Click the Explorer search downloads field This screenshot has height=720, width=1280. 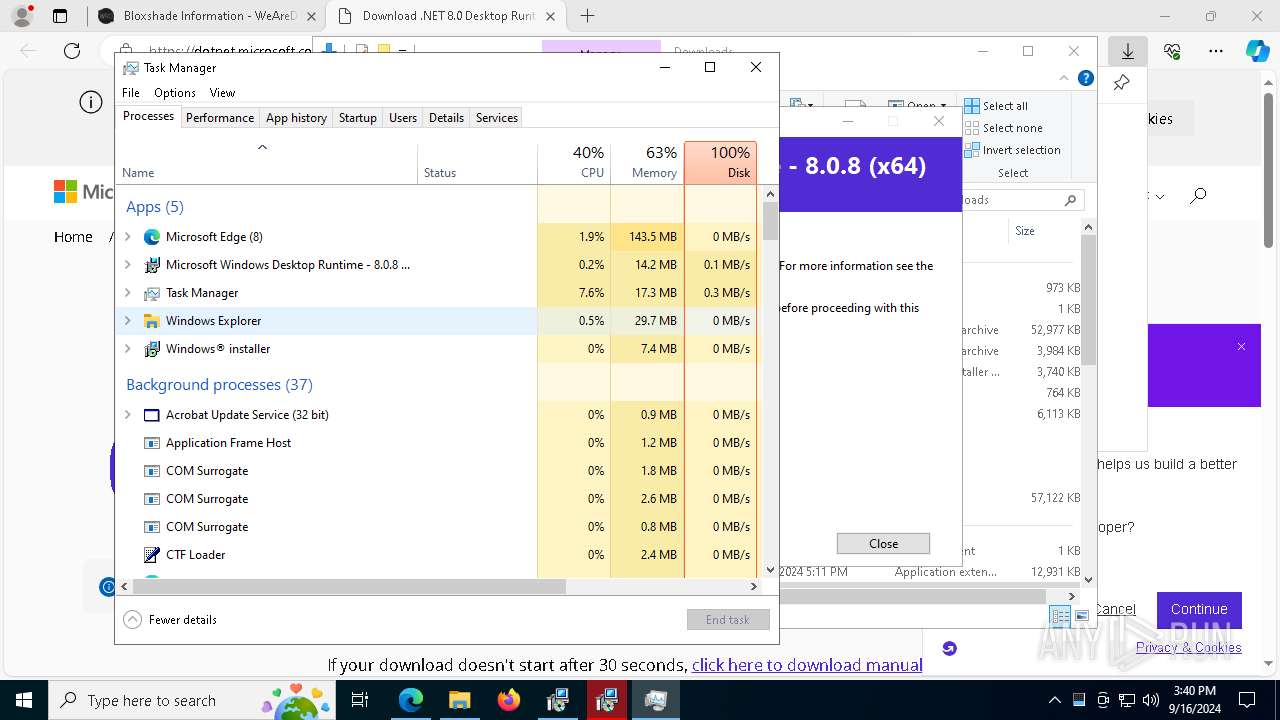click(1022, 200)
